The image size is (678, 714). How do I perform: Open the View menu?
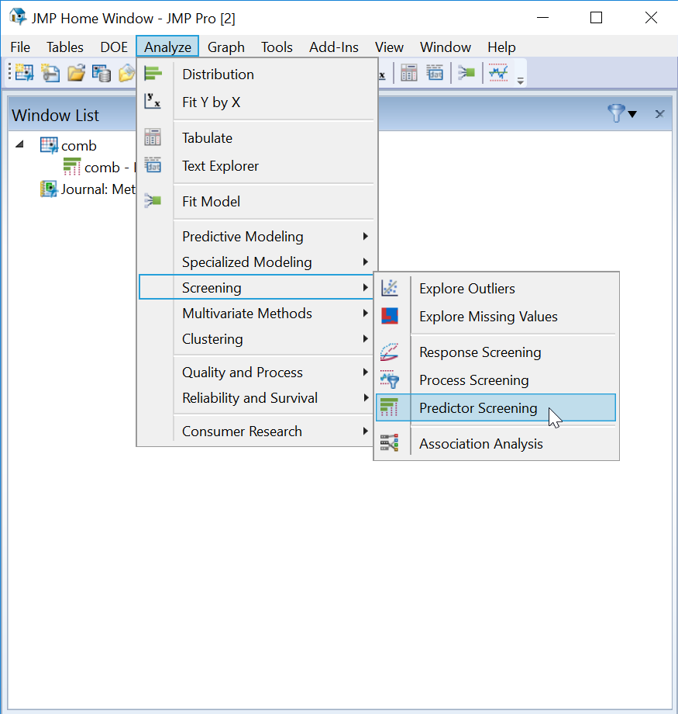point(389,47)
